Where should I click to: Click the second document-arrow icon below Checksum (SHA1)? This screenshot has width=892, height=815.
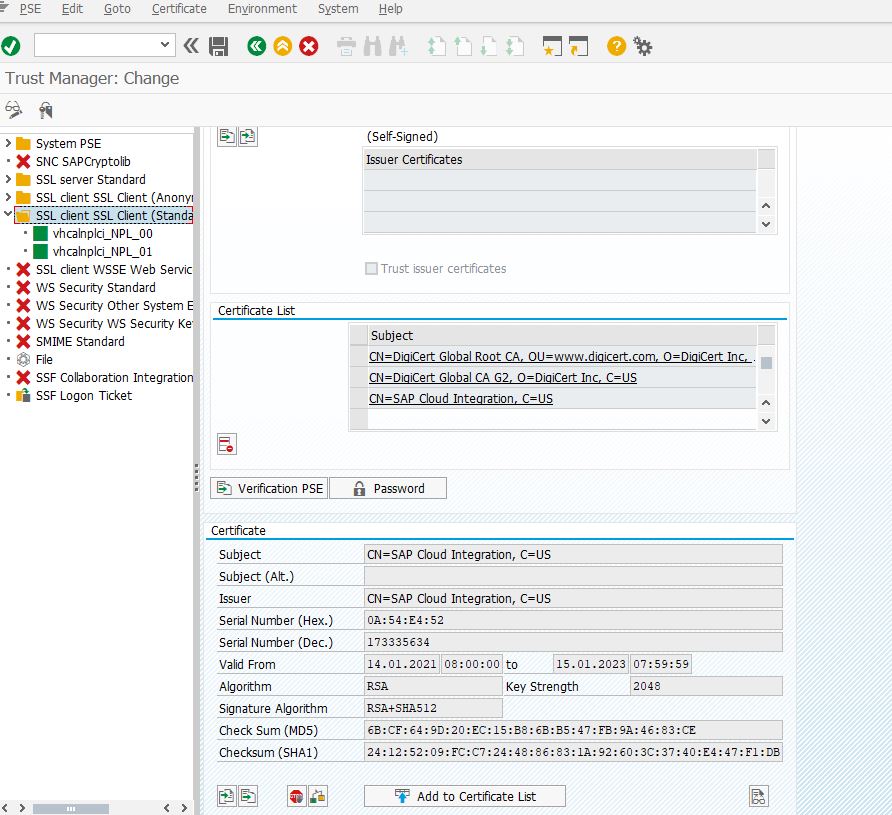tap(247, 796)
